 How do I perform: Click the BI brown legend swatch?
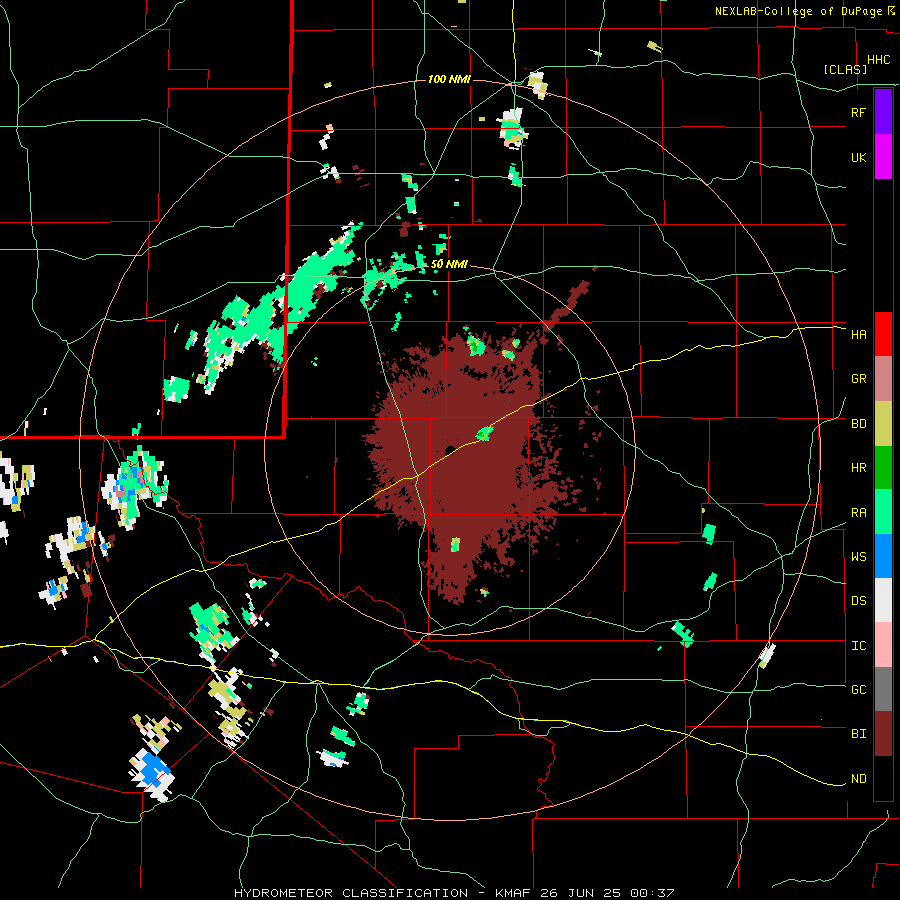883,734
